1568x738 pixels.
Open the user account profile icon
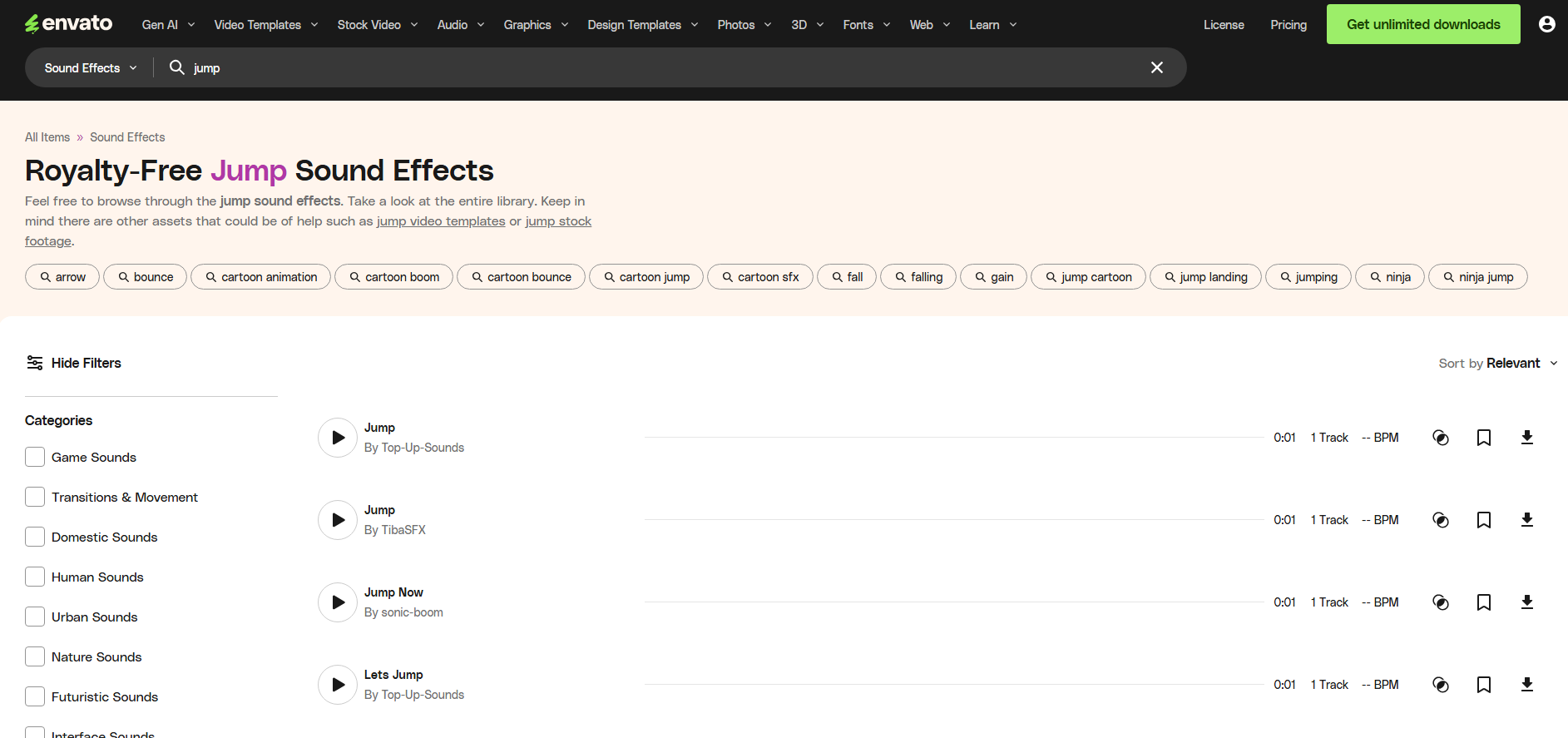coord(1546,24)
